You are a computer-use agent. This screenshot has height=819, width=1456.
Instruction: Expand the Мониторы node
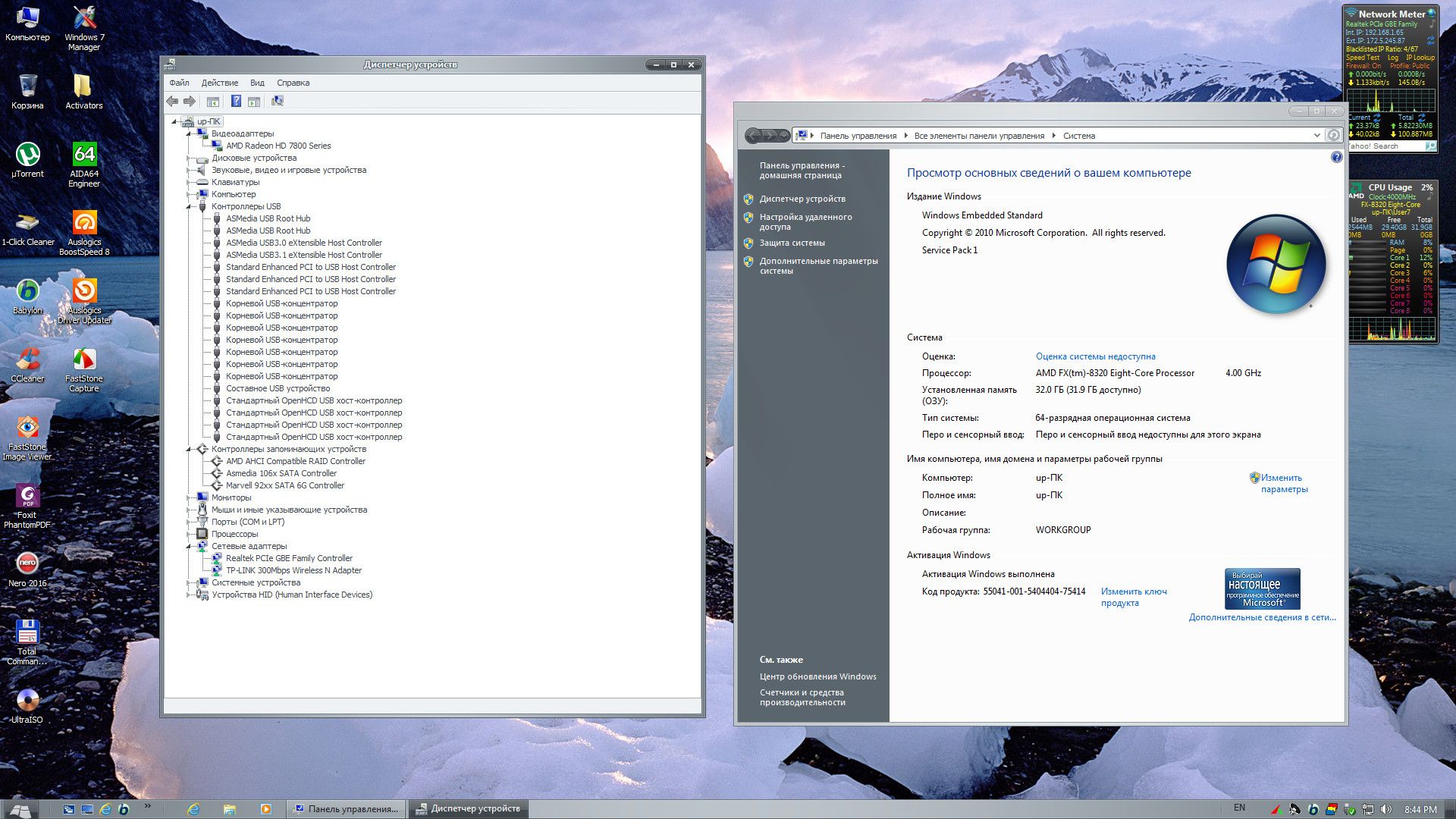pyautogui.click(x=189, y=497)
